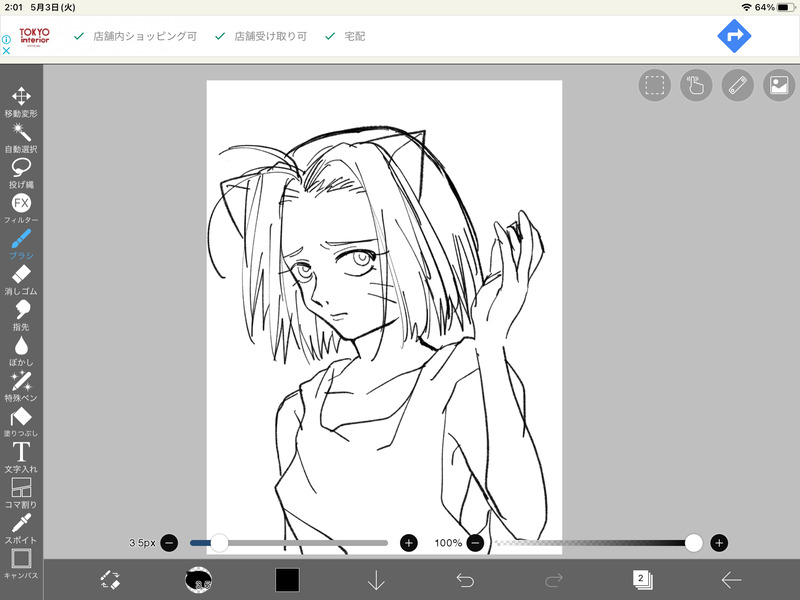
Task: Open the dashed selection area button
Action: pyautogui.click(x=655, y=85)
